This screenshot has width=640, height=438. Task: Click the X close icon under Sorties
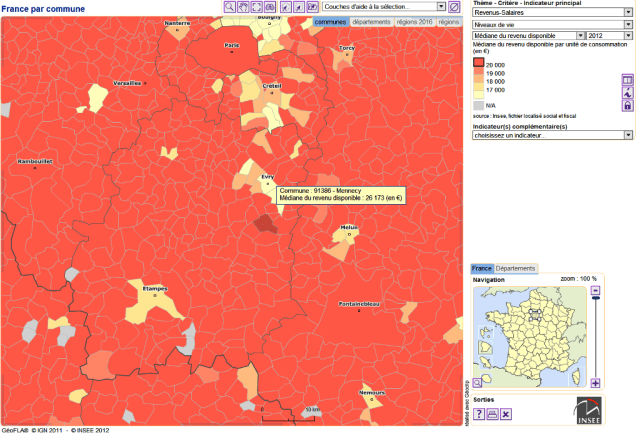506,414
